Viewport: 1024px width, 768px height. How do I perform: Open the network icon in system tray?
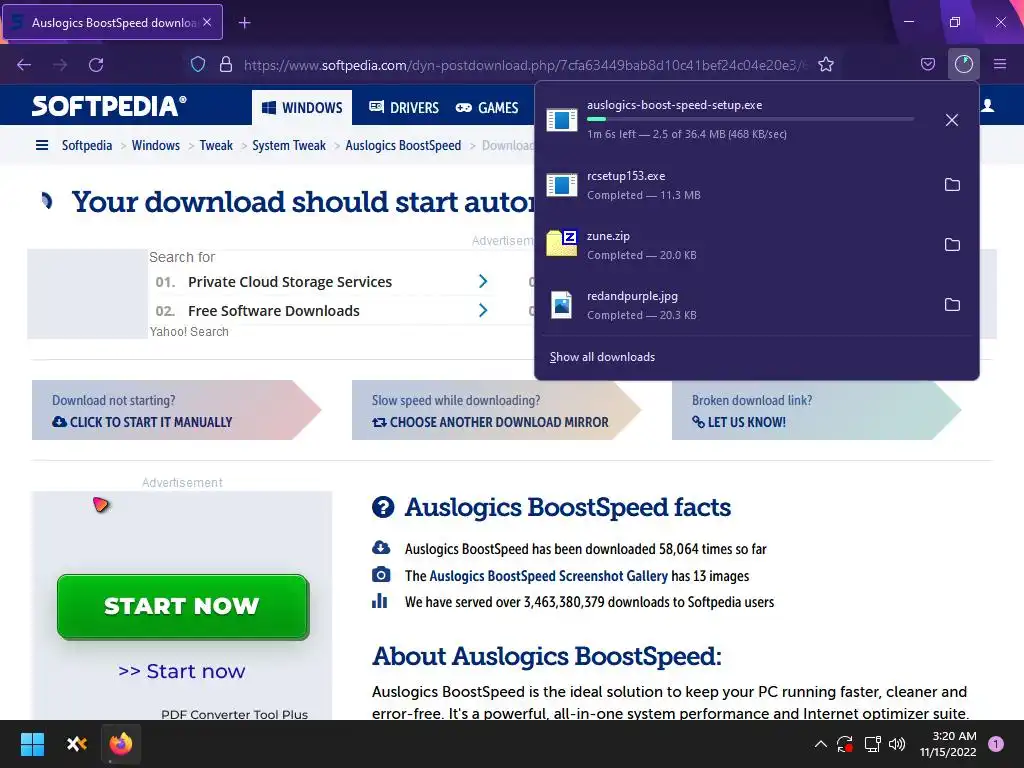click(x=872, y=744)
